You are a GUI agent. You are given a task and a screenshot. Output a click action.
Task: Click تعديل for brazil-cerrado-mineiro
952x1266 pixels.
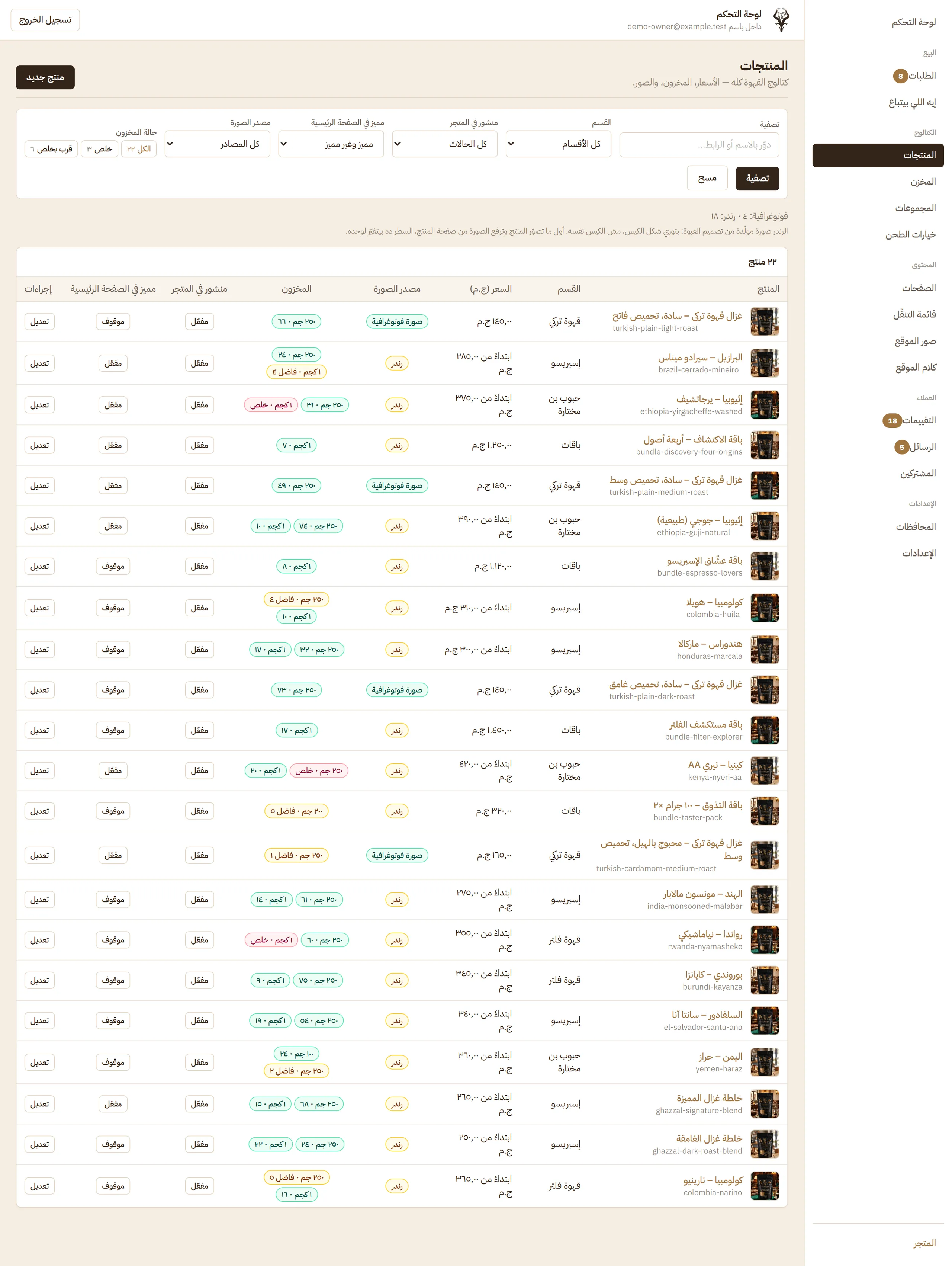(x=39, y=363)
